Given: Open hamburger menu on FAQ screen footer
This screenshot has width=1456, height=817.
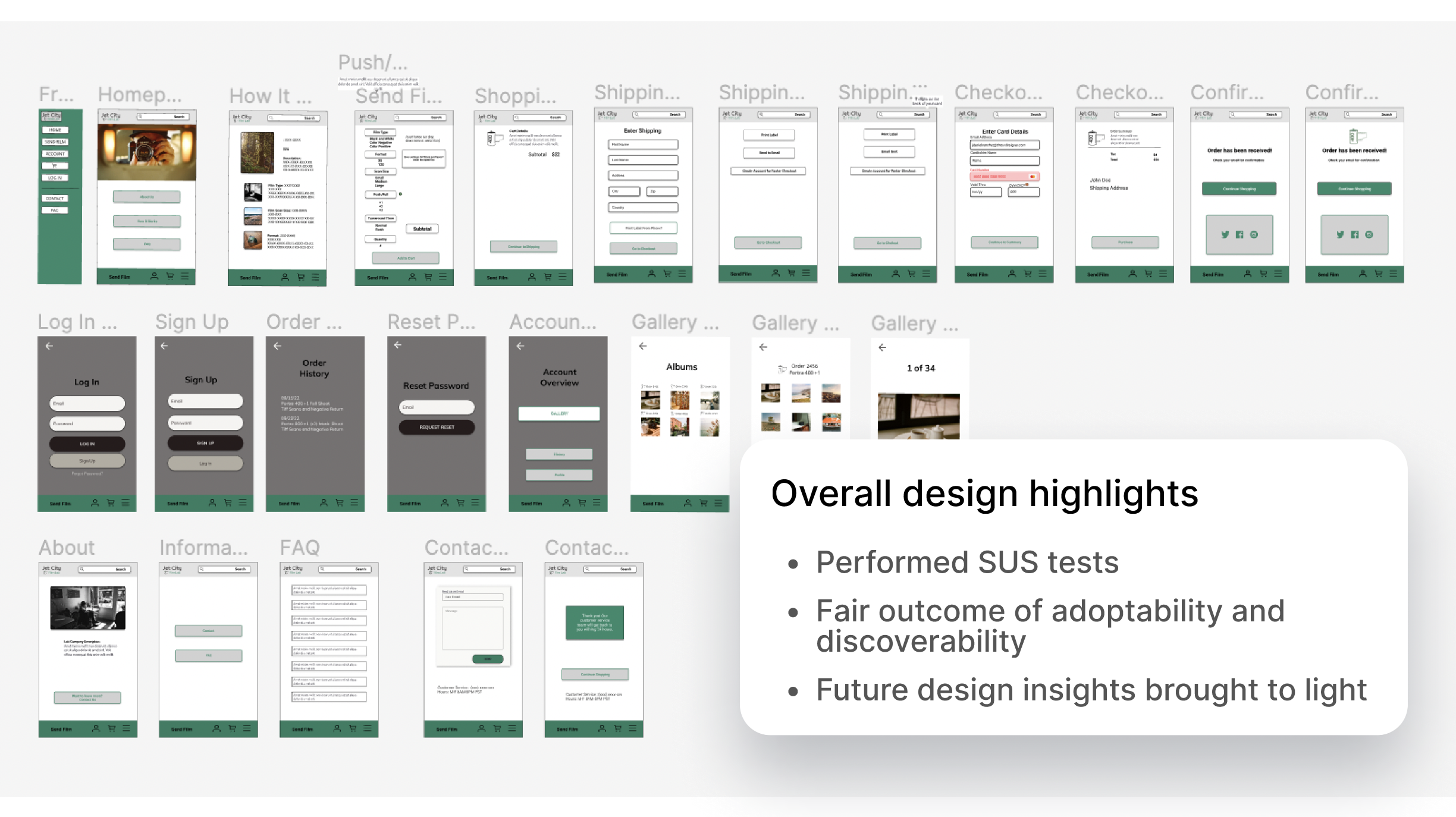Looking at the screenshot, I should tap(368, 728).
